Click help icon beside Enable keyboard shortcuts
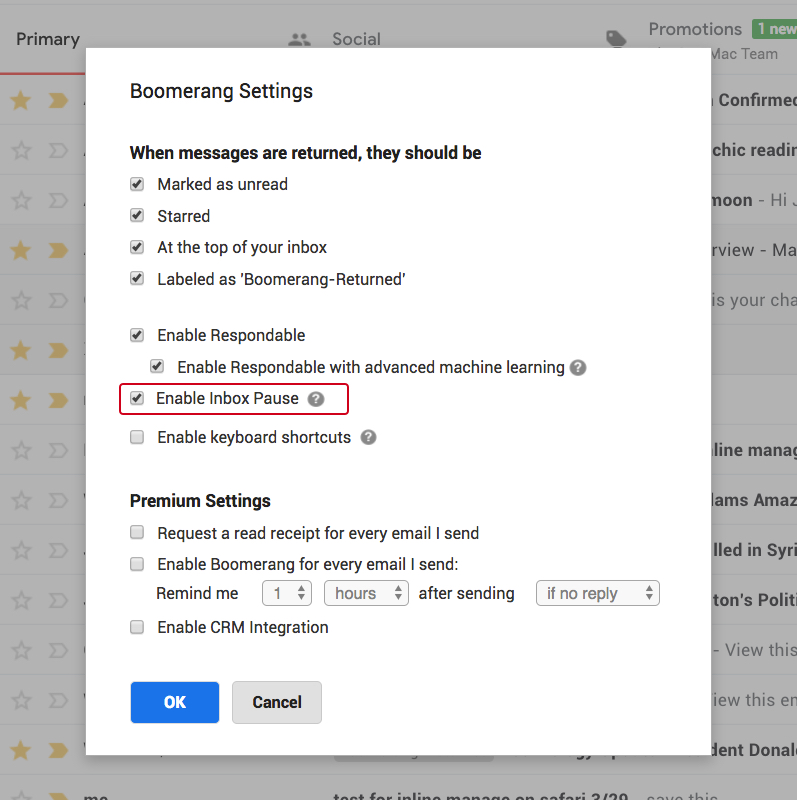797x800 pixels. coord(368,437)
